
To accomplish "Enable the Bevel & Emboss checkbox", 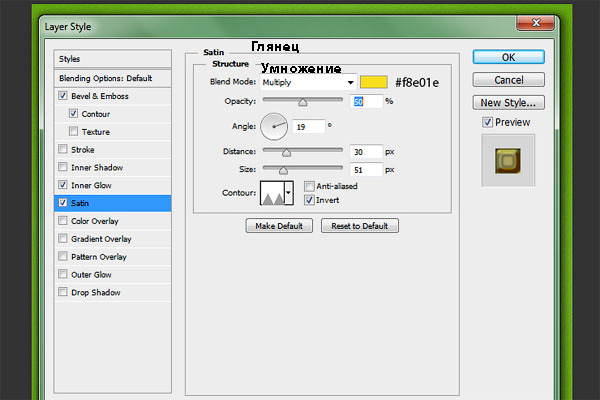I will point(63,95).
